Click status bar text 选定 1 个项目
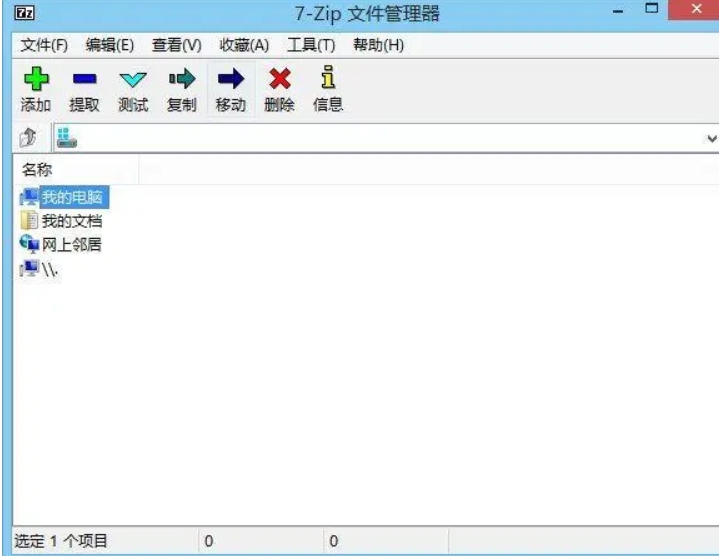 coord(61,541)
